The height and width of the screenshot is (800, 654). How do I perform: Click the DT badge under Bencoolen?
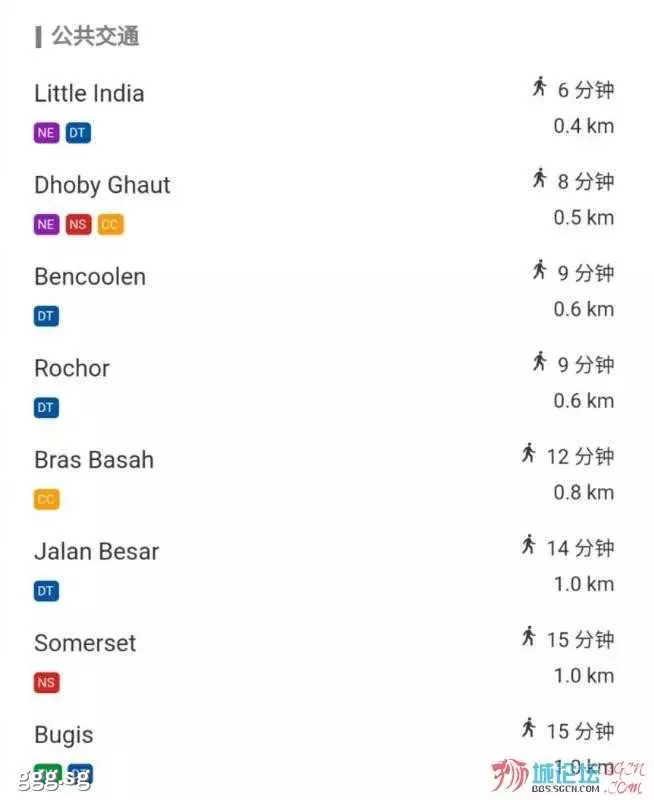[x=46, y=316]
